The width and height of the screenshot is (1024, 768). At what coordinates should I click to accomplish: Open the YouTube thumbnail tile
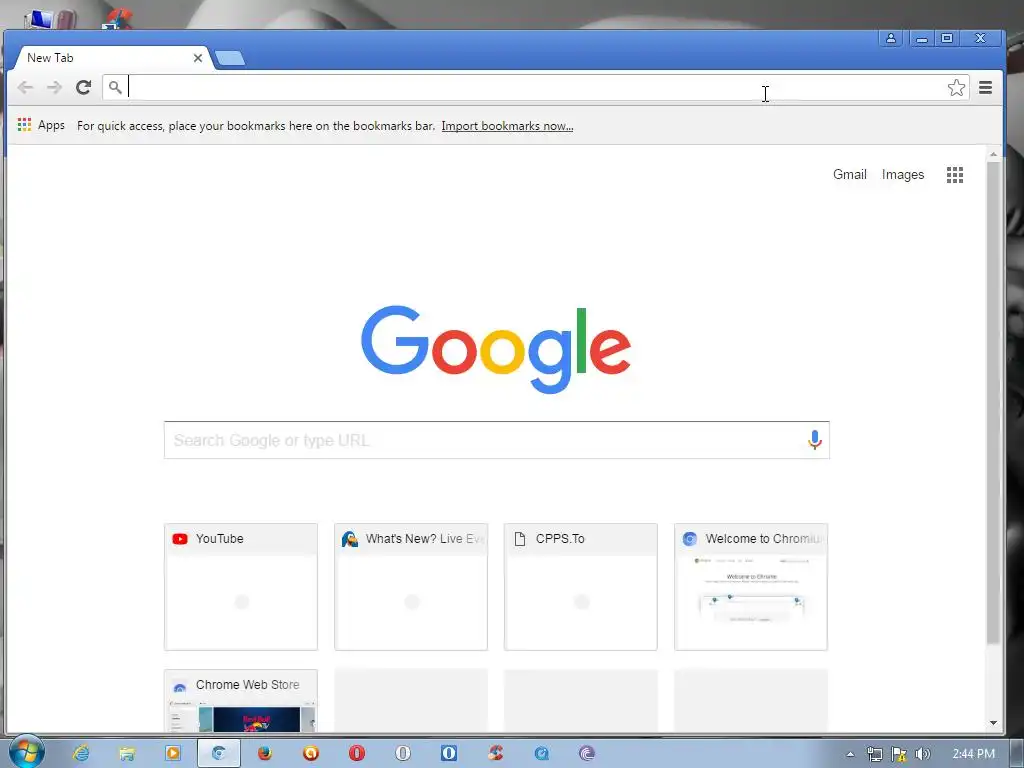(241, 586)
